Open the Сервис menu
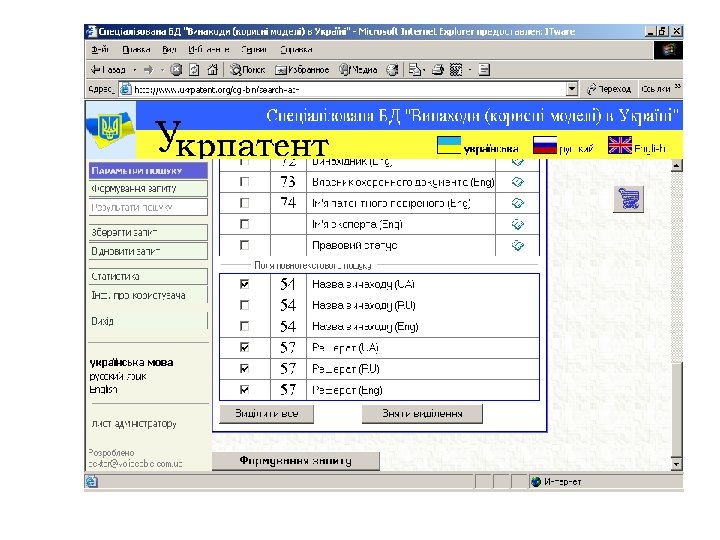The image size is (720, 540). click(254, 50)
